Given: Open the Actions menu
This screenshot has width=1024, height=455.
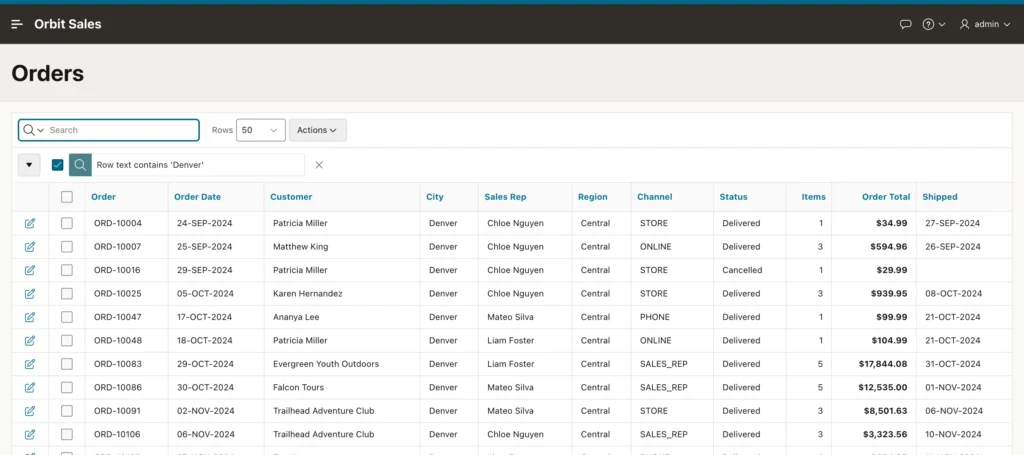Looking at the screenshot, I should click(317, 130).
